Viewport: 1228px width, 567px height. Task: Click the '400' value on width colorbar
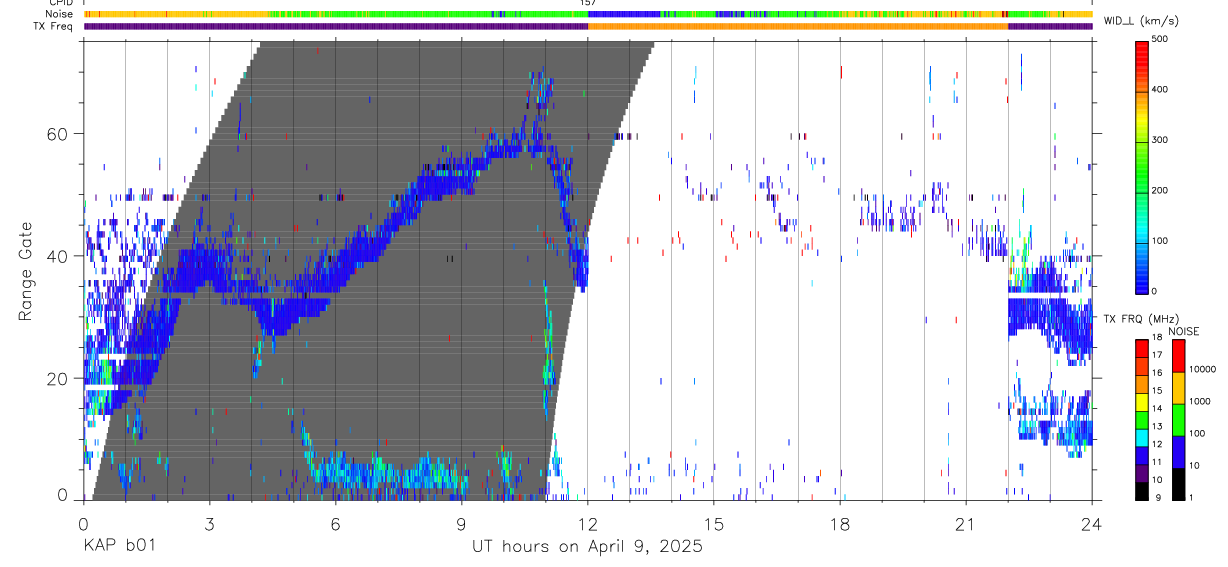1161,90
